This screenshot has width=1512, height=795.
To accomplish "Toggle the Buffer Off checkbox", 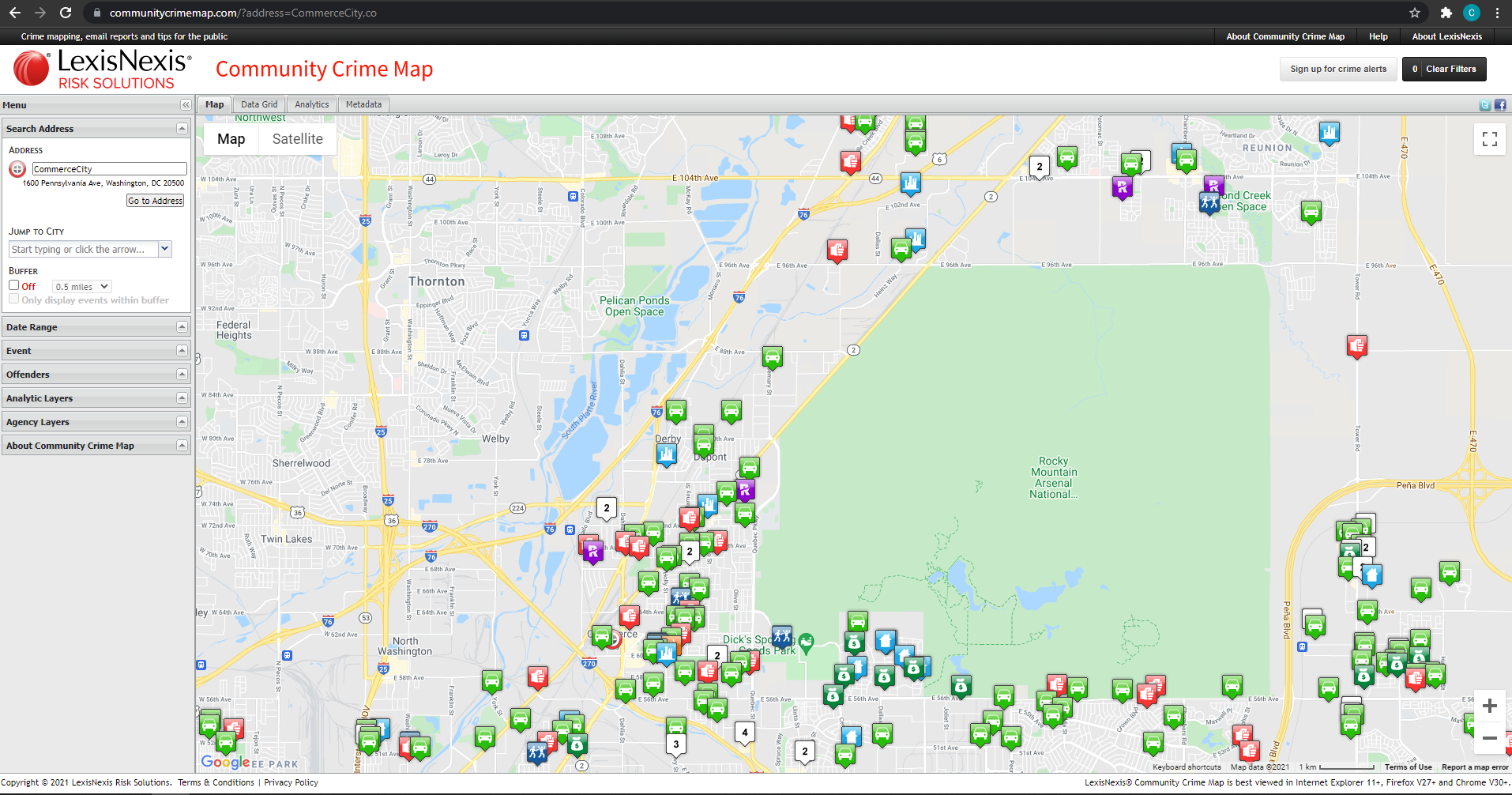I will click(x=13, y=285).
